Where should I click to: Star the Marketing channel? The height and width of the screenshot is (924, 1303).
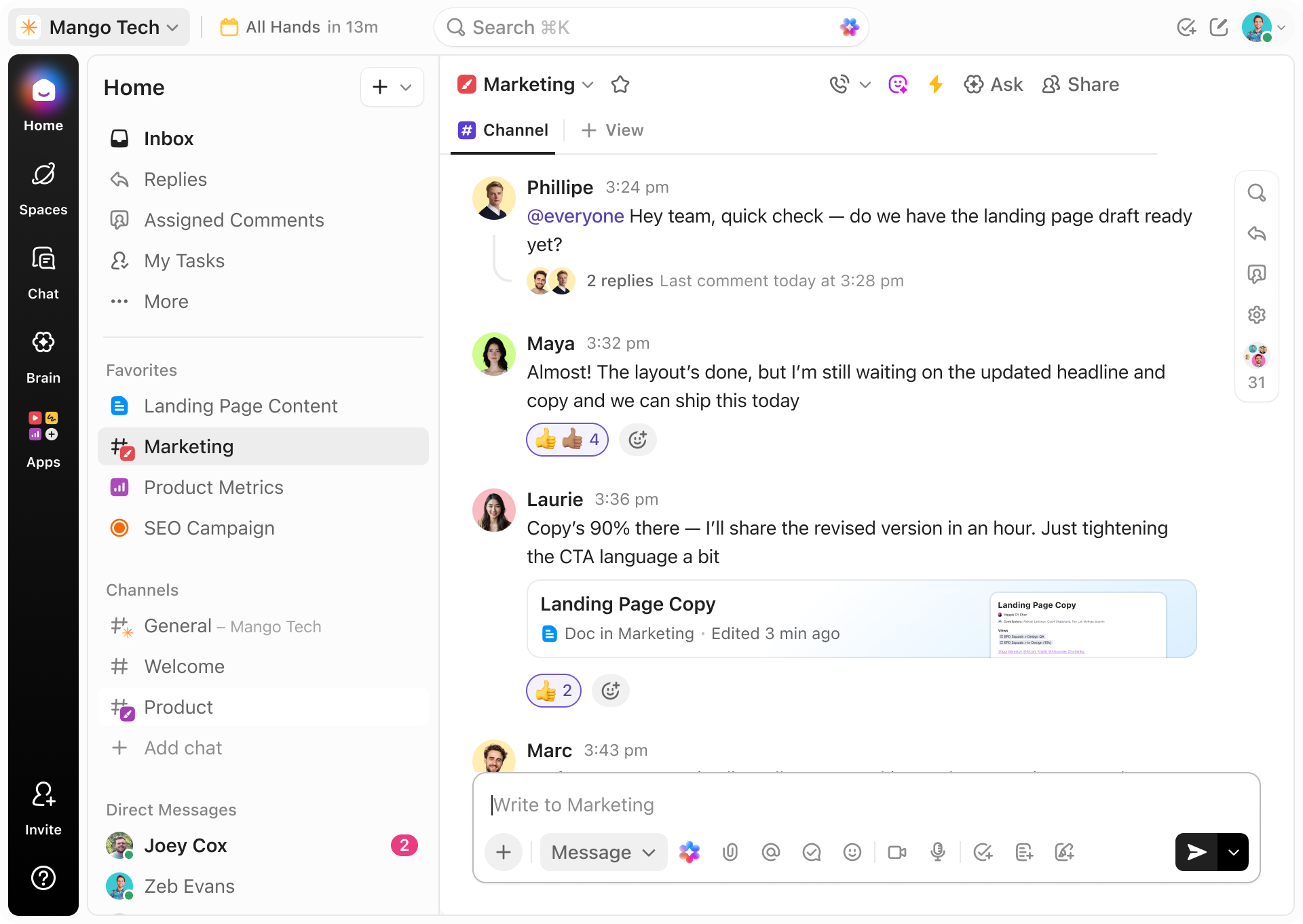(620, 84)
